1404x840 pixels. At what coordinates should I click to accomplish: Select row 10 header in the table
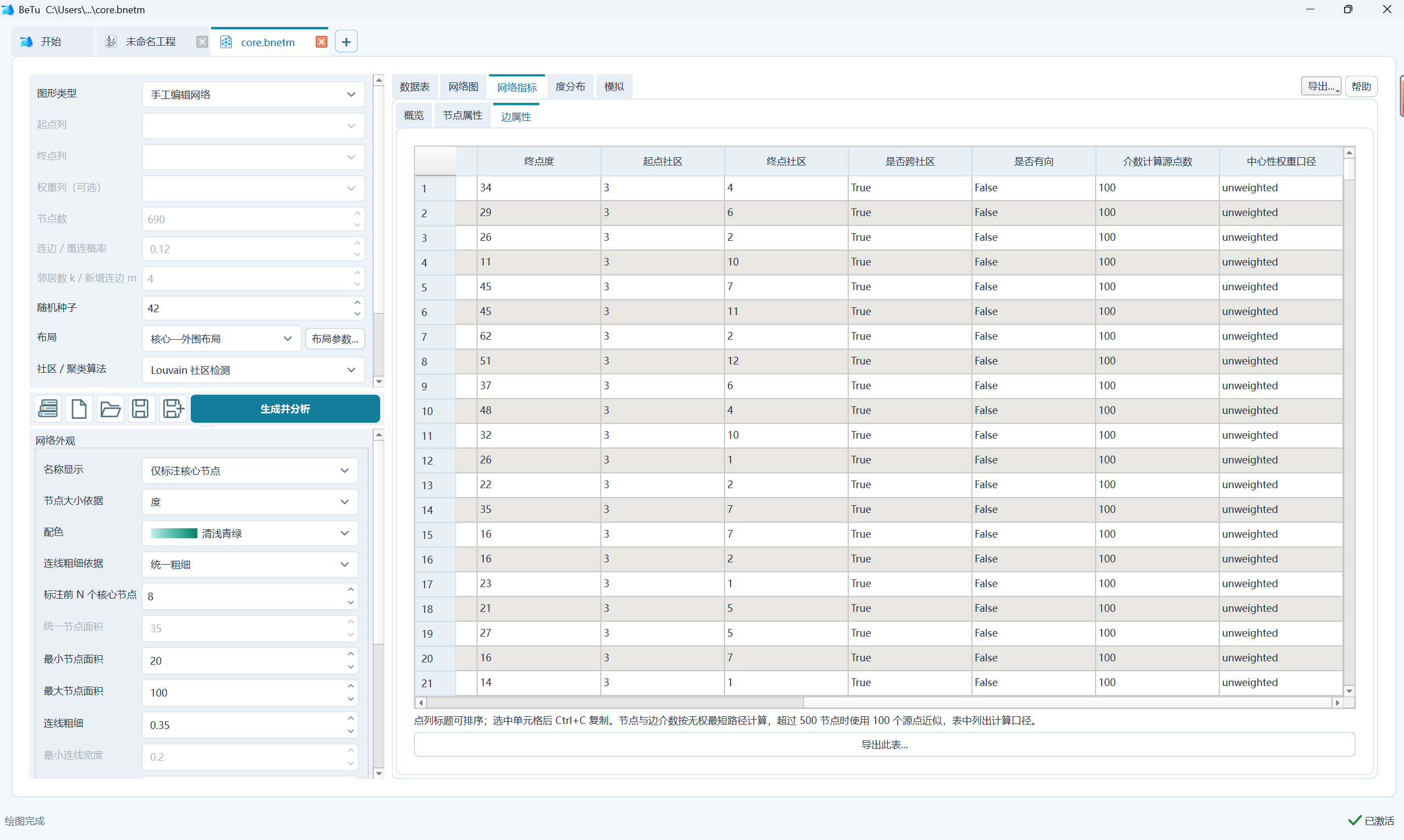coord(435,411)
